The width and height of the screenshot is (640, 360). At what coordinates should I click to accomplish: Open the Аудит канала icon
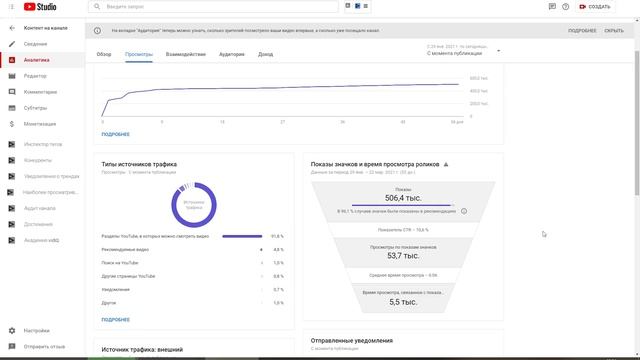pos(12,208)
